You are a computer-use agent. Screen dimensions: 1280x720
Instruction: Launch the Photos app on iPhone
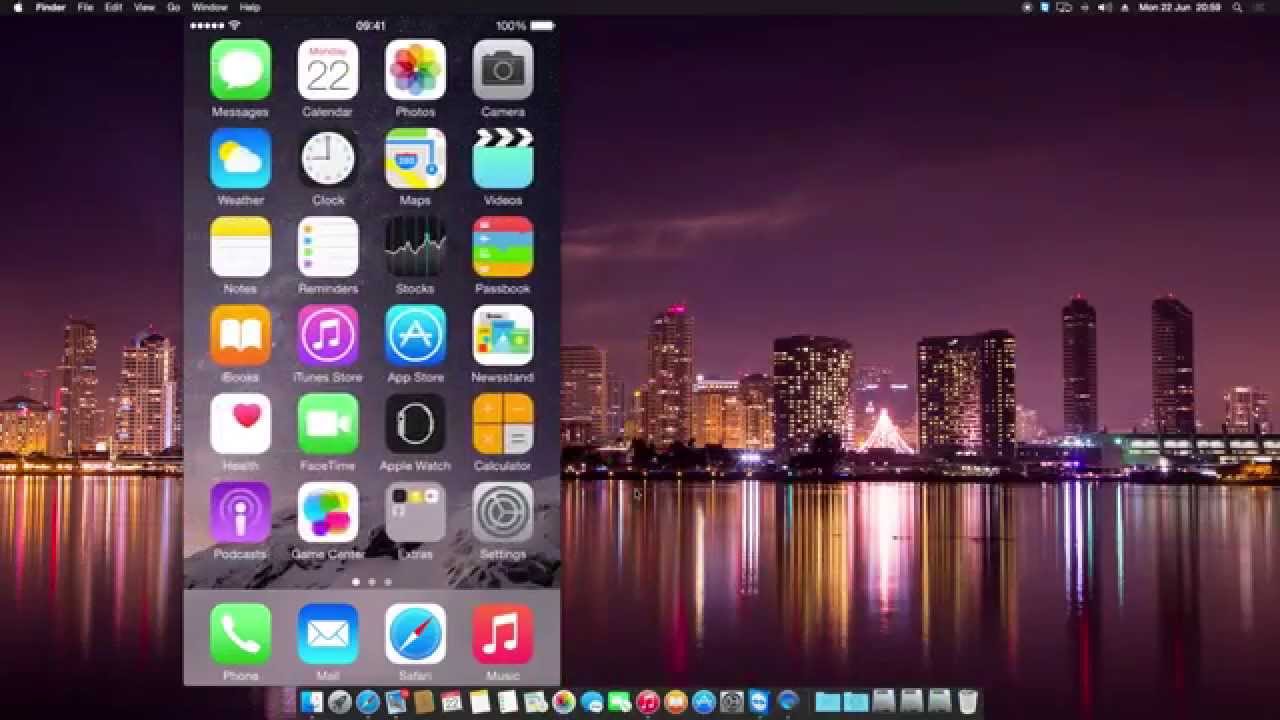click(x=415, y=69)
